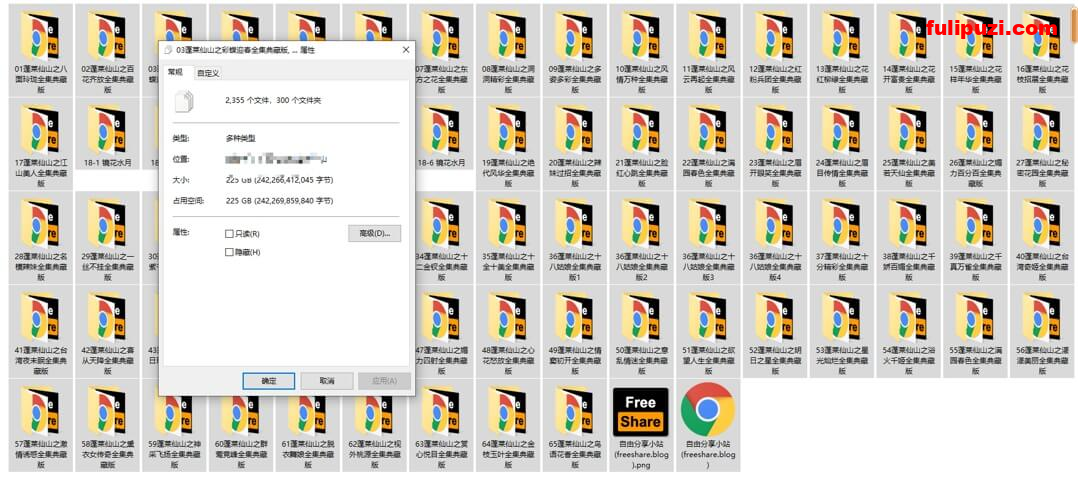Select folder 17蓬莱仙山
Screen dimensions: 1078x500
pos(41,143)
